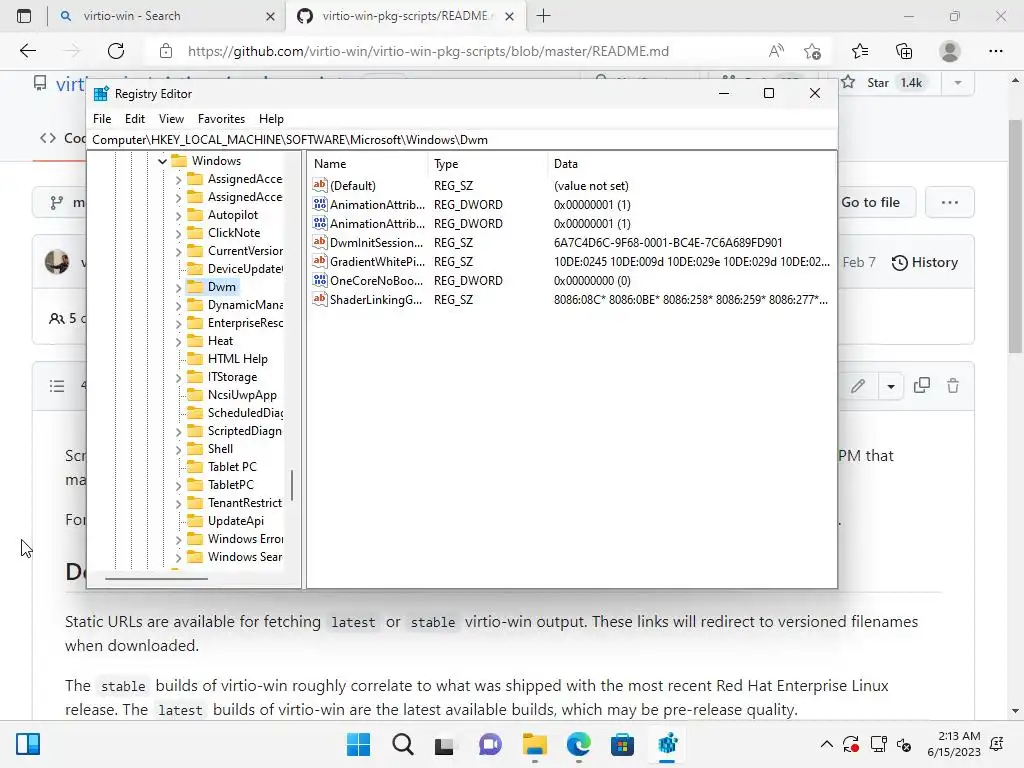This screenshot has width=1024, height=768.
Task: Open the Star dropdown arrow on GitHub
Action: pyautogui.click(x=957, y=83)
